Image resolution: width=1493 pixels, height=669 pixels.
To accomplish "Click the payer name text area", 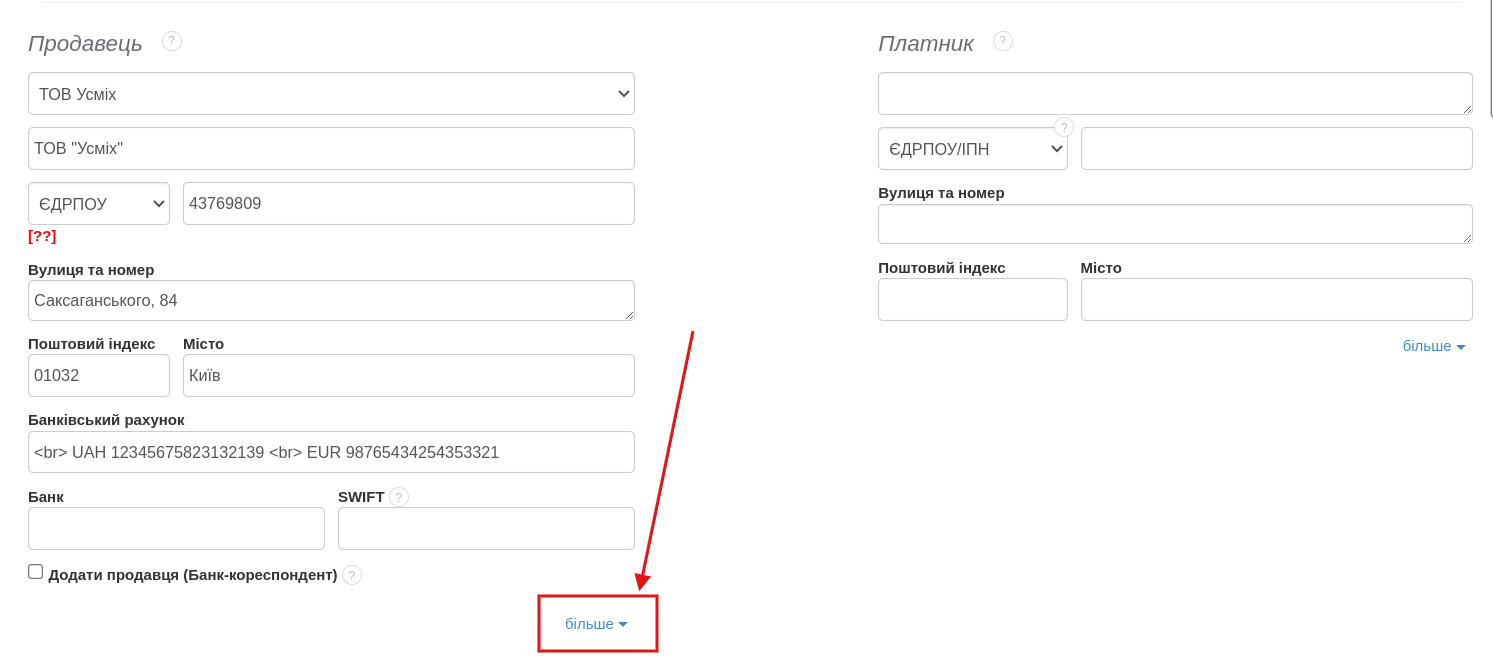I will coord(1175,94).
